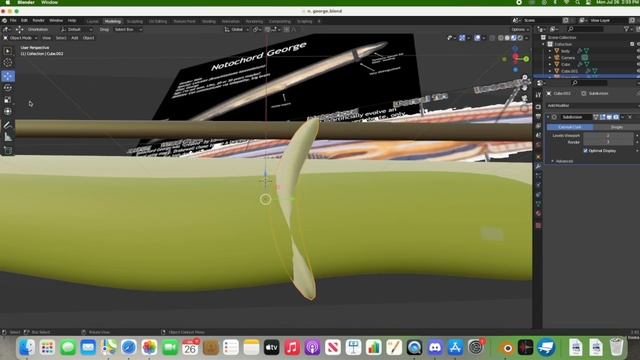640x360 pixels.
Task: Toggle Collection exclude checkbox in outliner
Action: 632,44
